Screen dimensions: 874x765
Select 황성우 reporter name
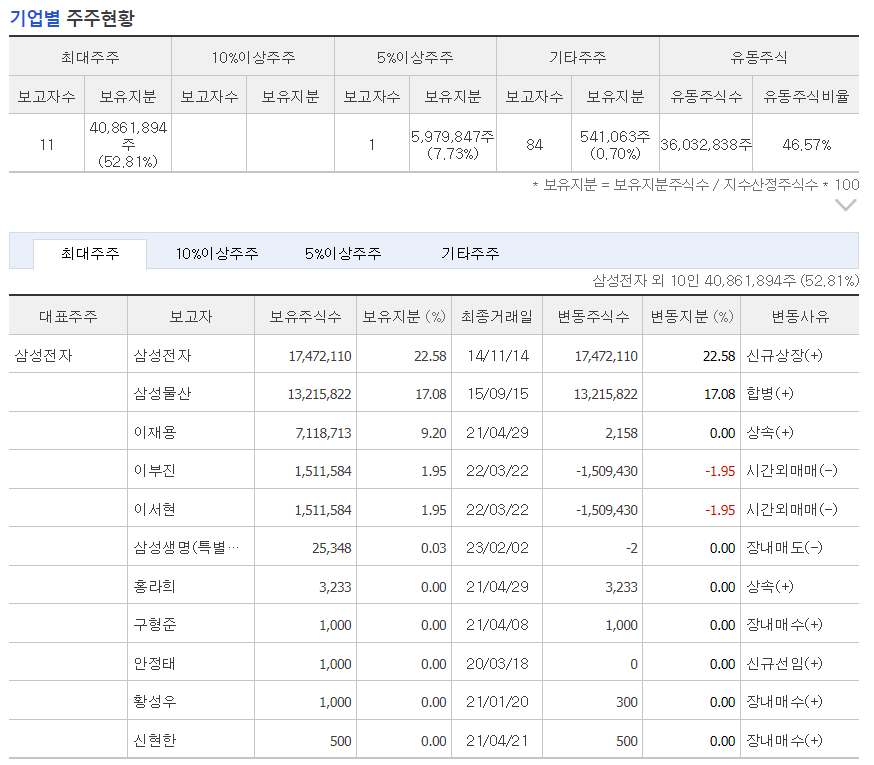click(155, 701)
